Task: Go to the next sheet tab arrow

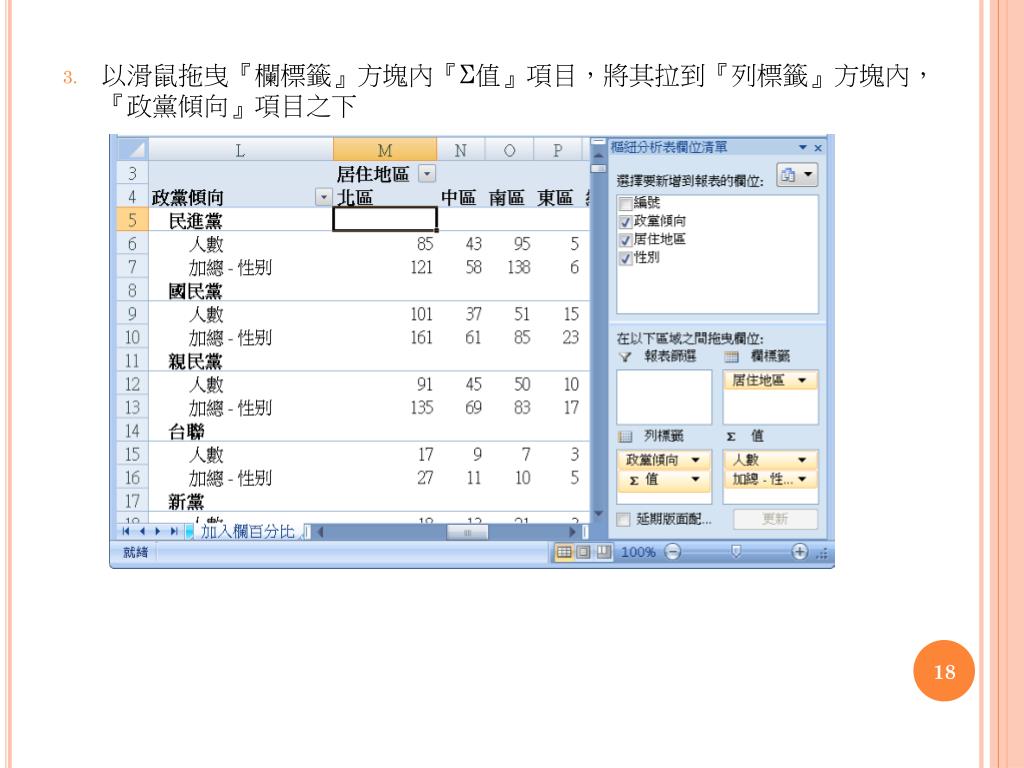Action: click(157, 532)
